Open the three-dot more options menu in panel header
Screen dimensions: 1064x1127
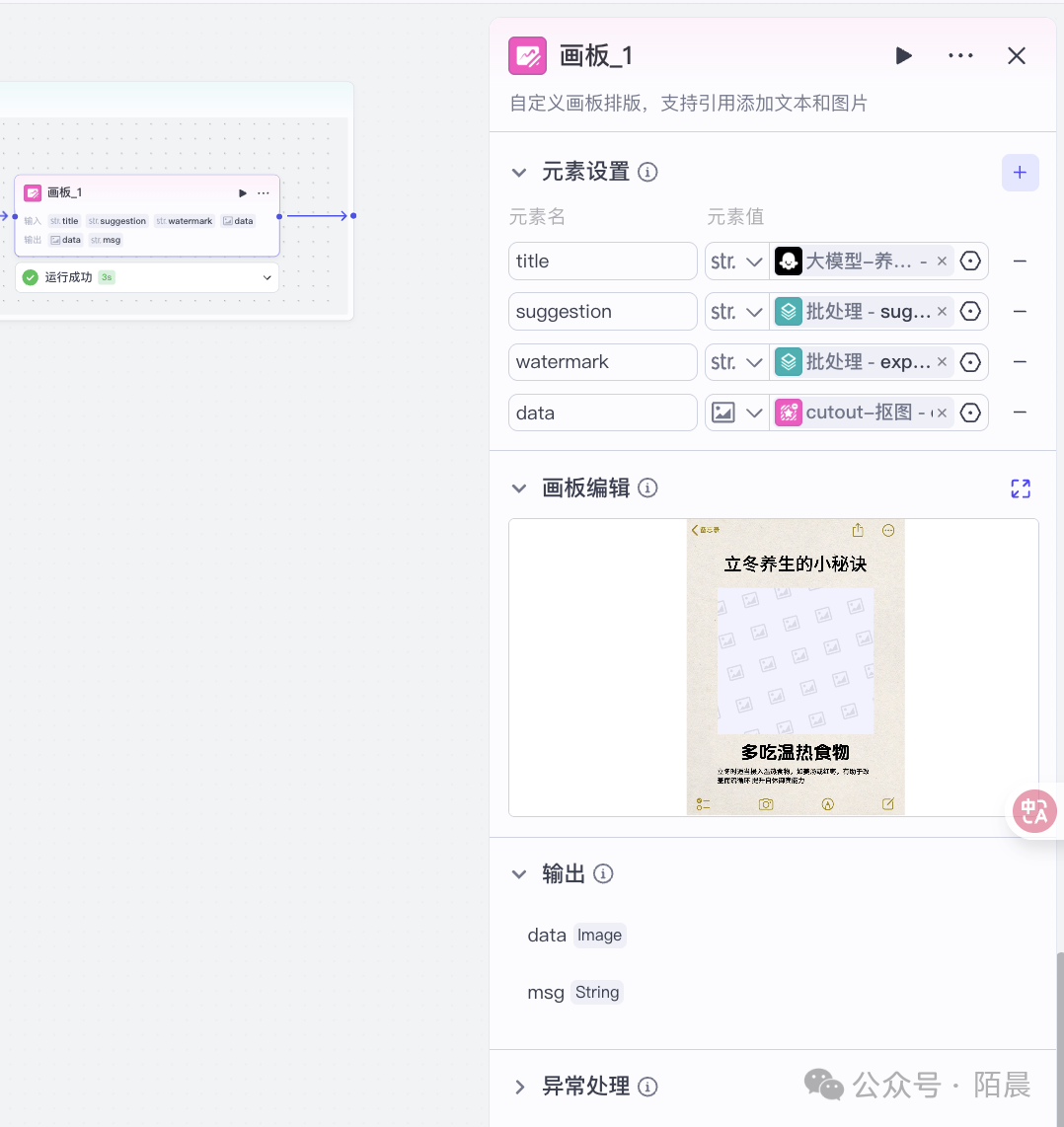(x=960, y=56)
